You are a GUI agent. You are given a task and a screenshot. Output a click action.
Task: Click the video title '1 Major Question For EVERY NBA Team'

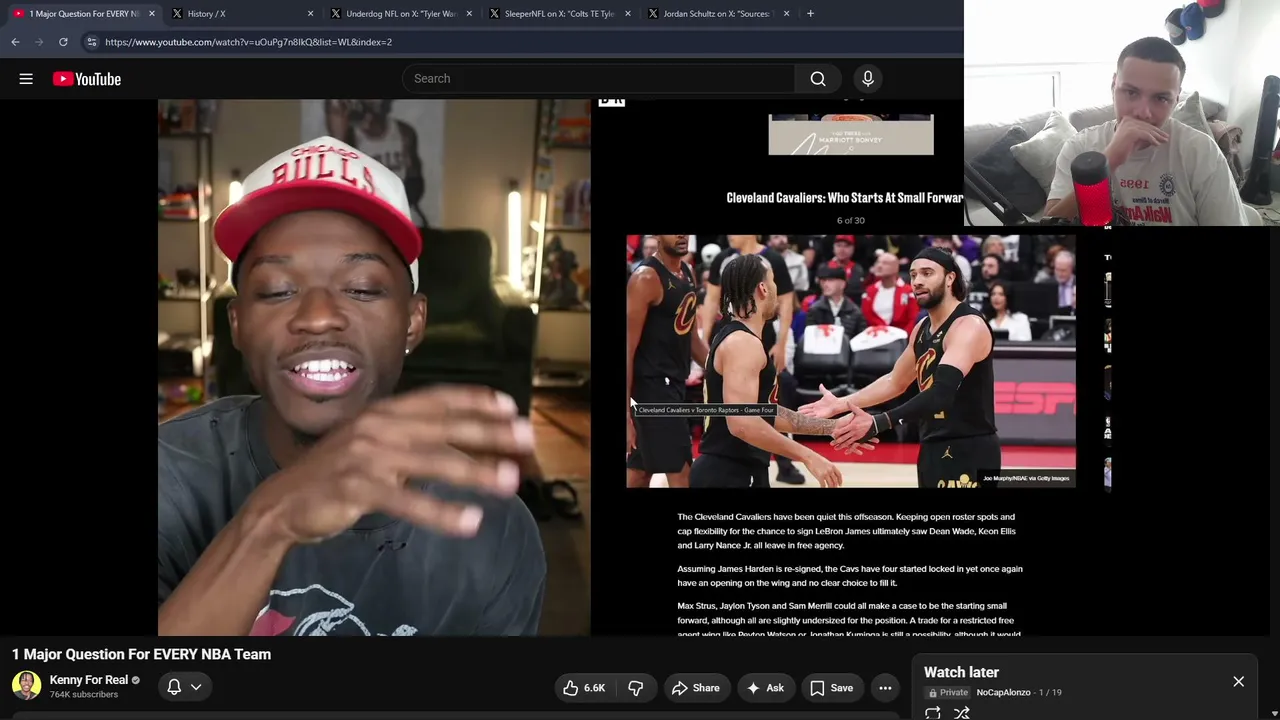point(141,654)
